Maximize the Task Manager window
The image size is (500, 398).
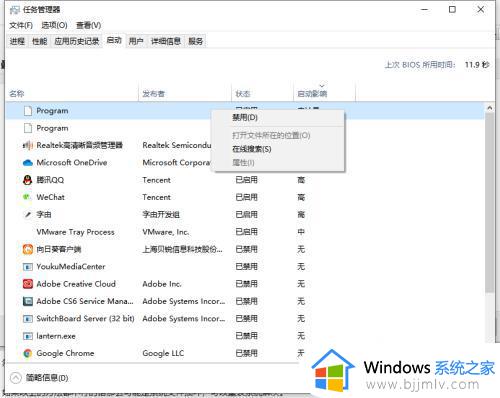(x=452, y=10)
